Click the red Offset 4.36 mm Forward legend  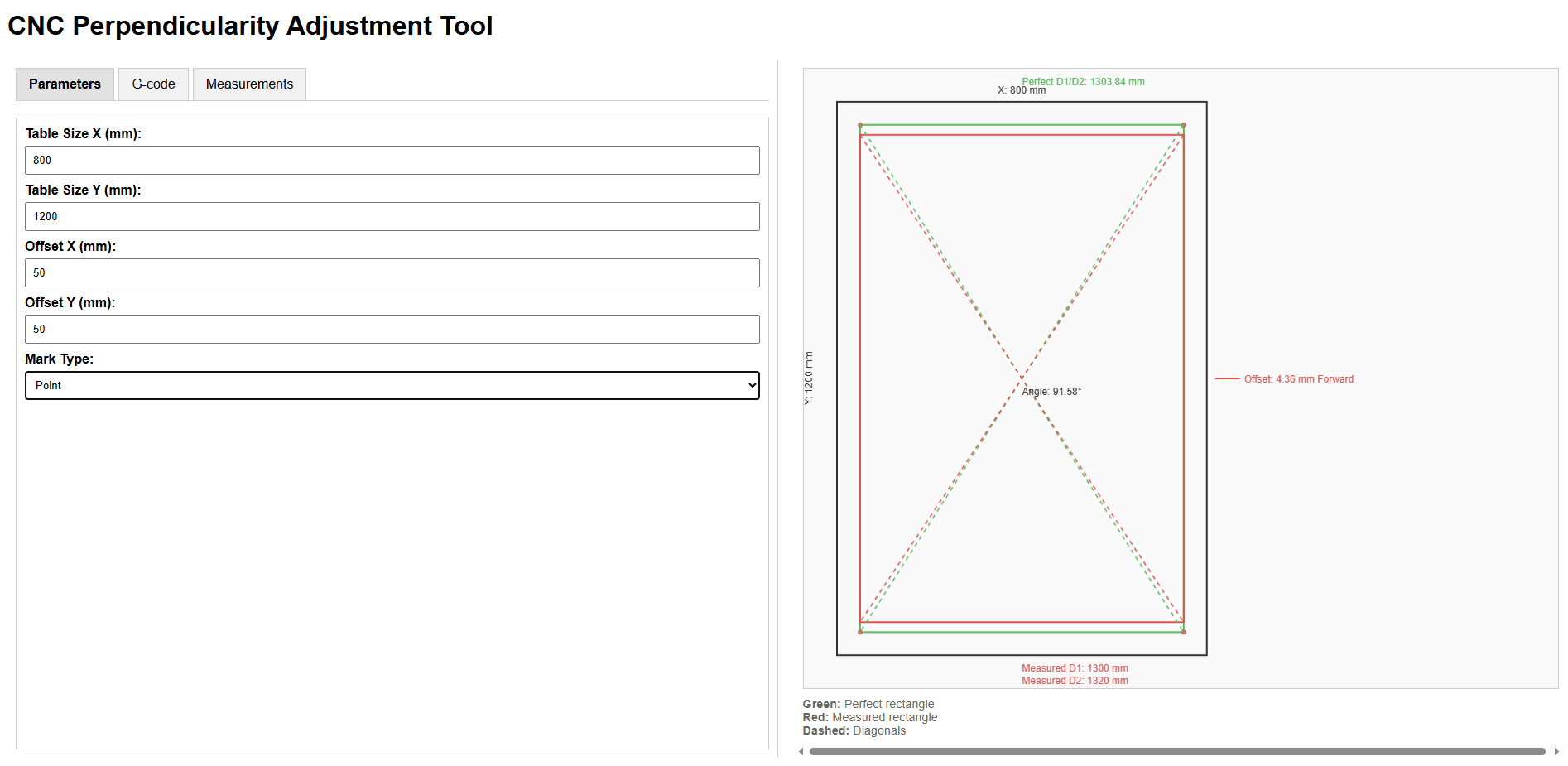(1298, 379)
